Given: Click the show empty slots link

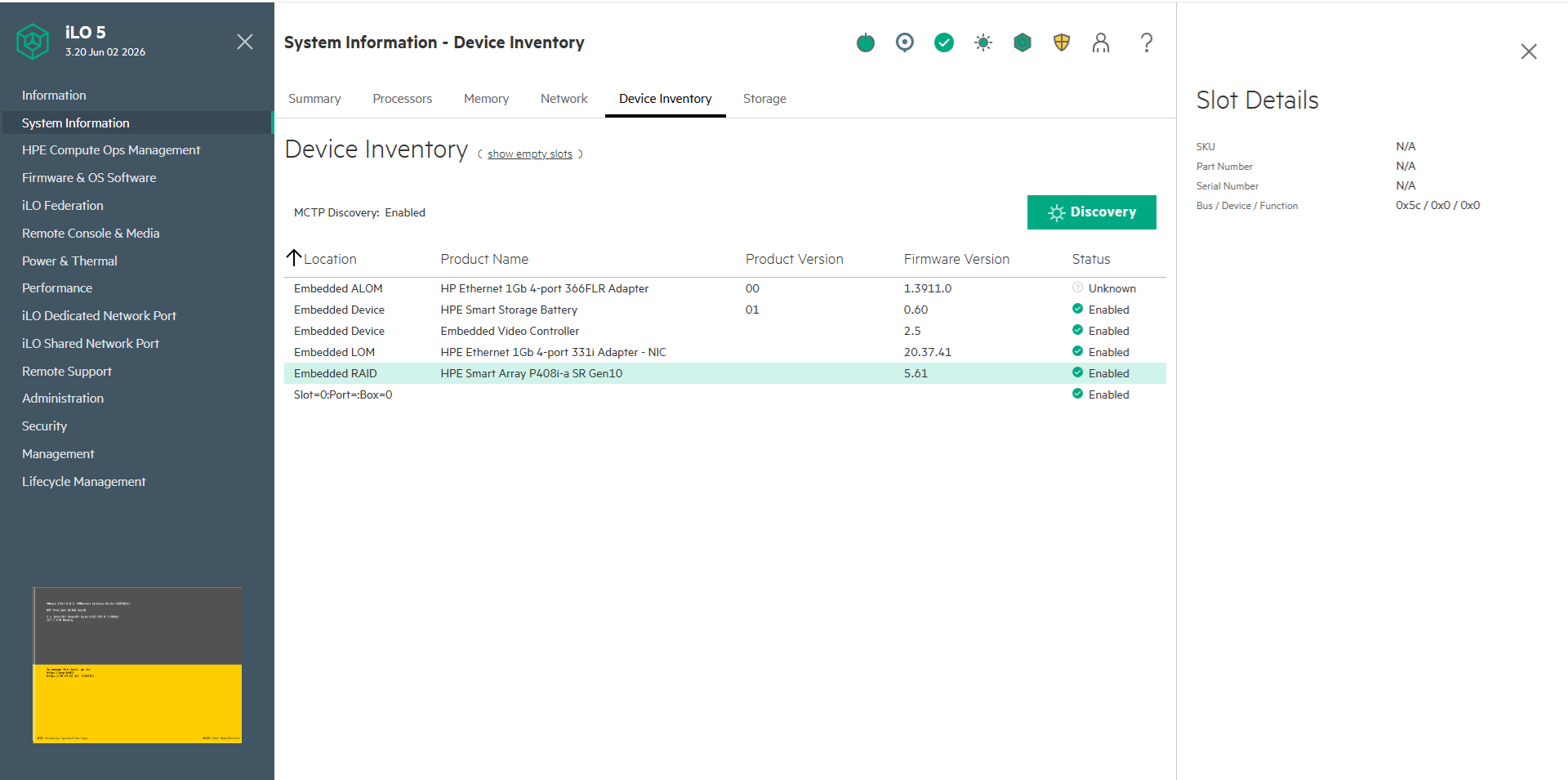Looking at the screenshot, I should click(x=530, y=154).
